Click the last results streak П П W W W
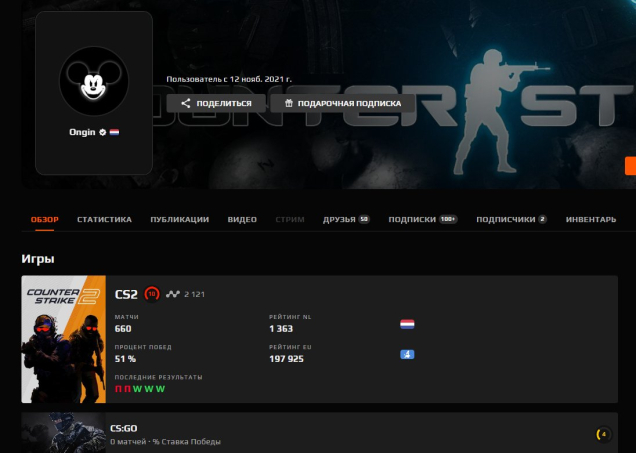This screenshot has height=453, width=636. pos(140,389)
